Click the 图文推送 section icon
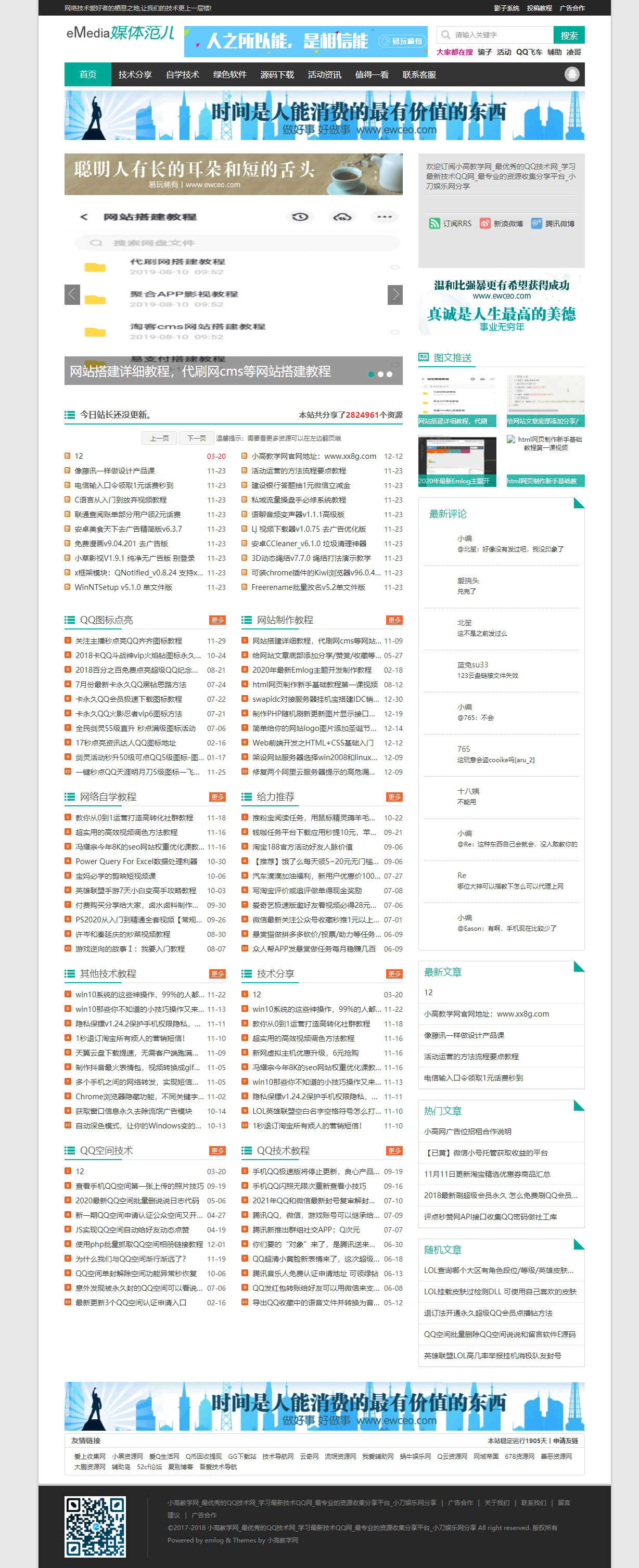The image size is (639, 1568). [423, 357]
